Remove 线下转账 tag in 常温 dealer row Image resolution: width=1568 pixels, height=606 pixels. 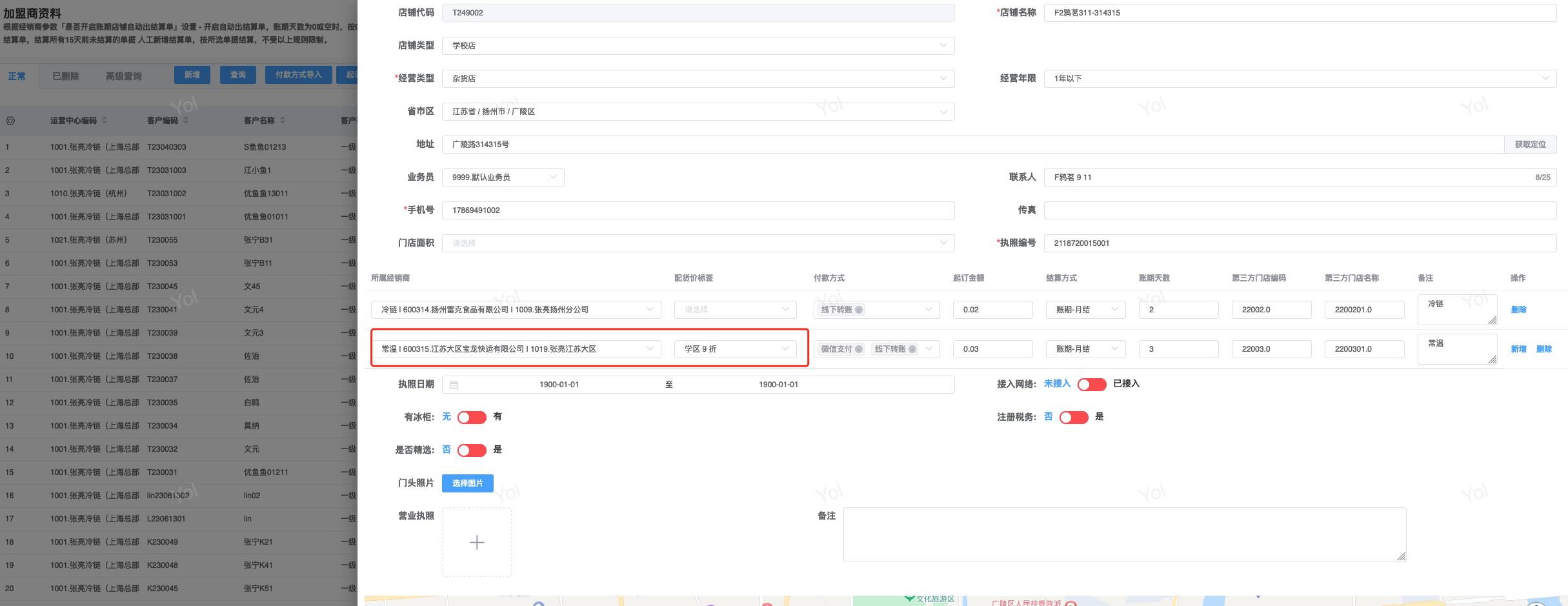912,349
